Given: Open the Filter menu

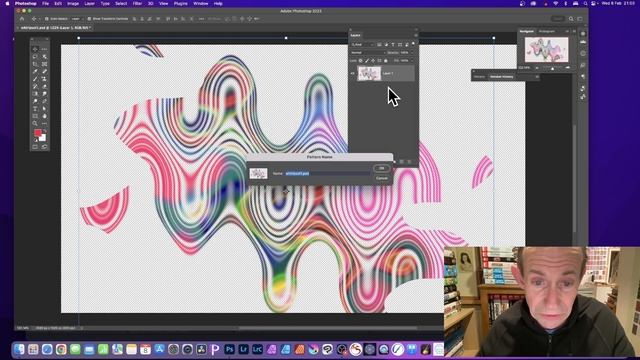Looking at the screenshot, I should [137, 4].
